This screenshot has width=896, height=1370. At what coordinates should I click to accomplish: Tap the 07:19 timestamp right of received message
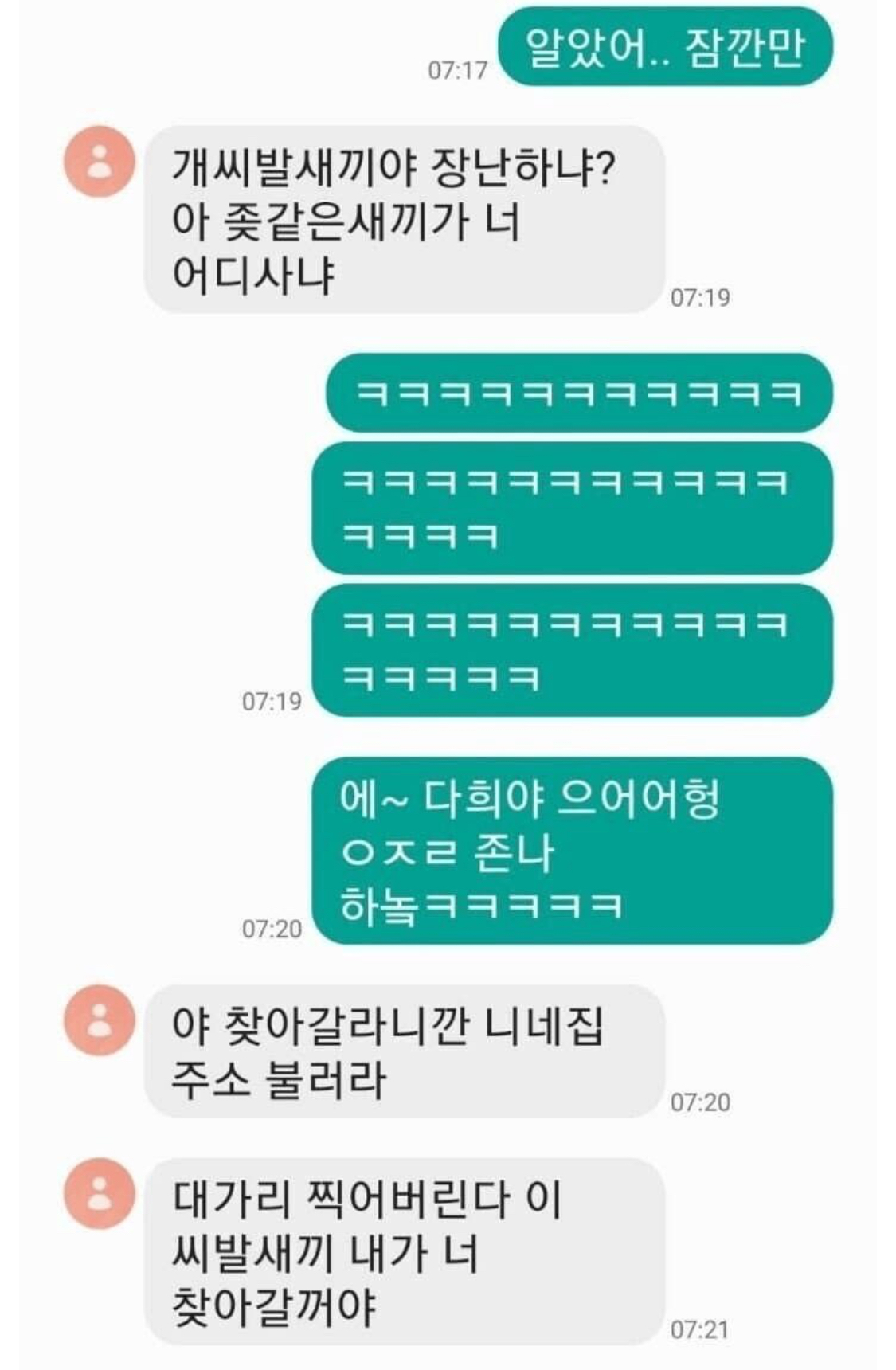point(700,298)
